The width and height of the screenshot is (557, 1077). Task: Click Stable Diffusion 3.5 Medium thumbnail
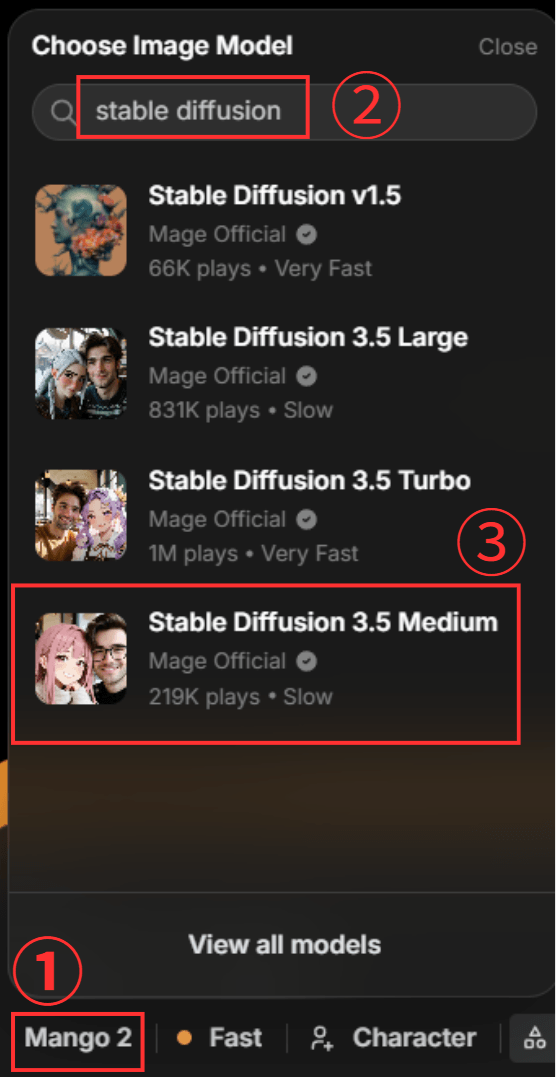pos(81,659)
